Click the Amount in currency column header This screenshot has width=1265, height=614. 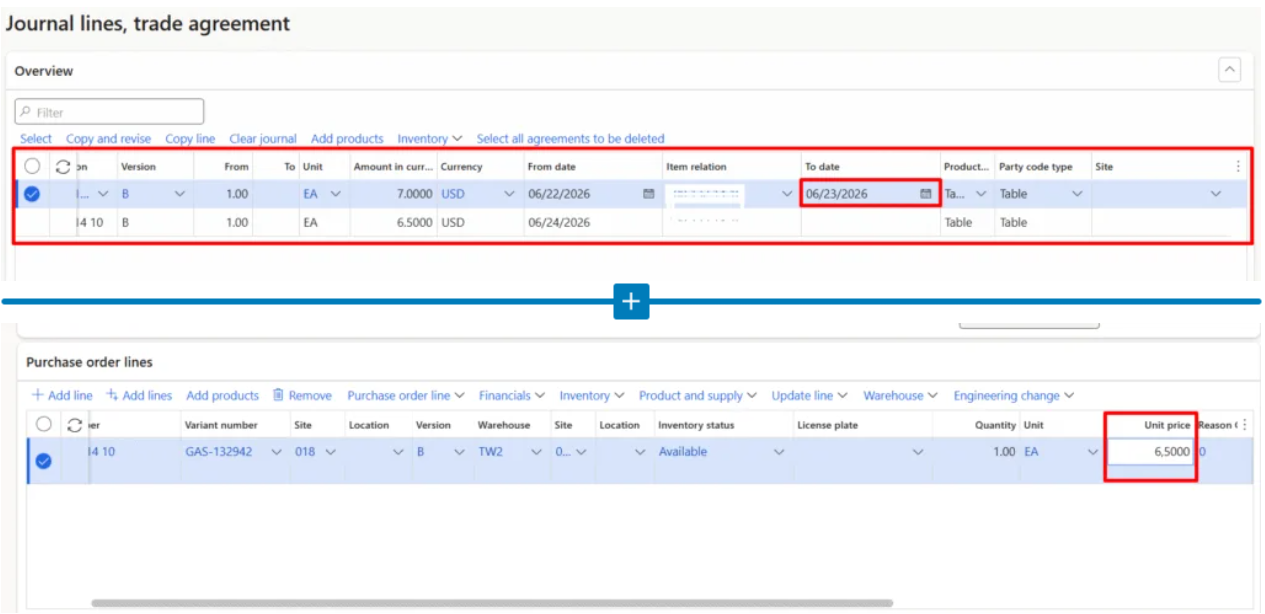(x=393, y=167)
